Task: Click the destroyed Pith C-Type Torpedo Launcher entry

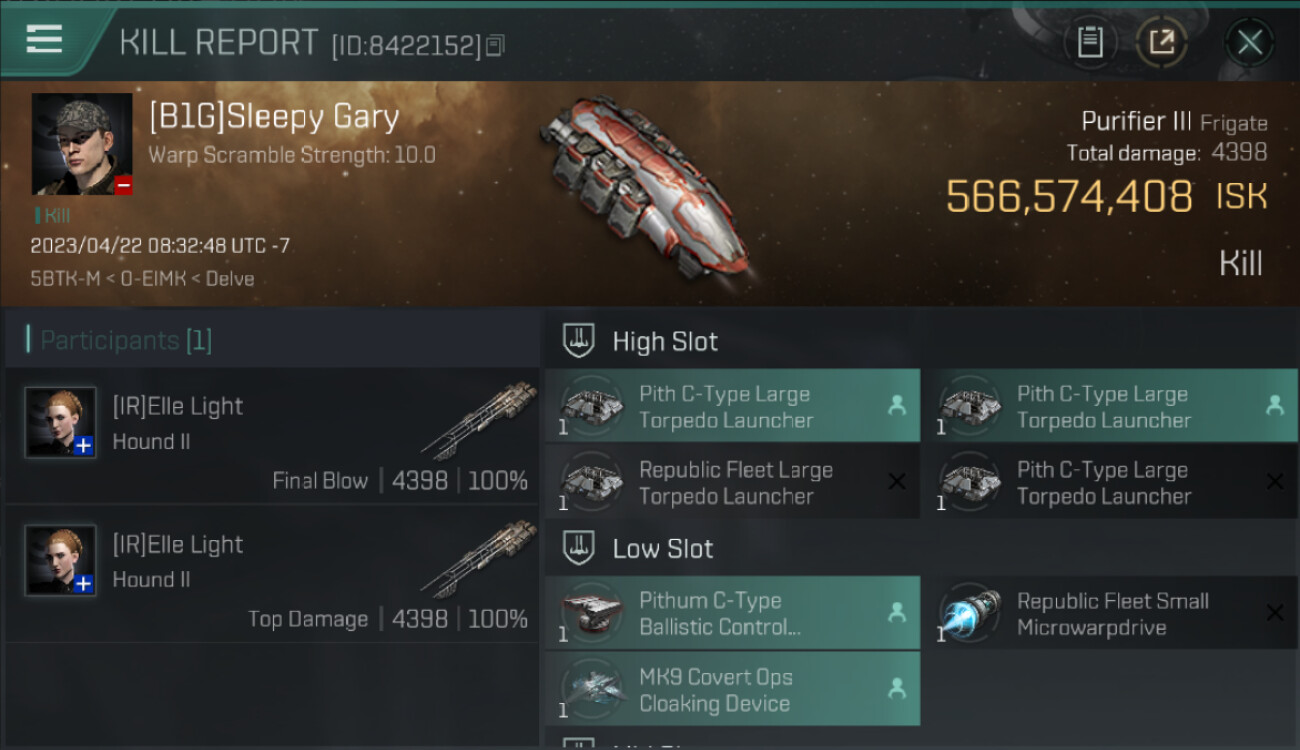Action: click(x=1110, y=482)
